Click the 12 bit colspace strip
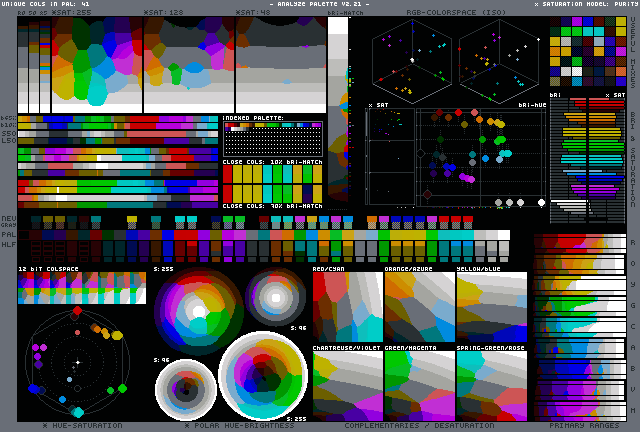 tap(82, 289)
